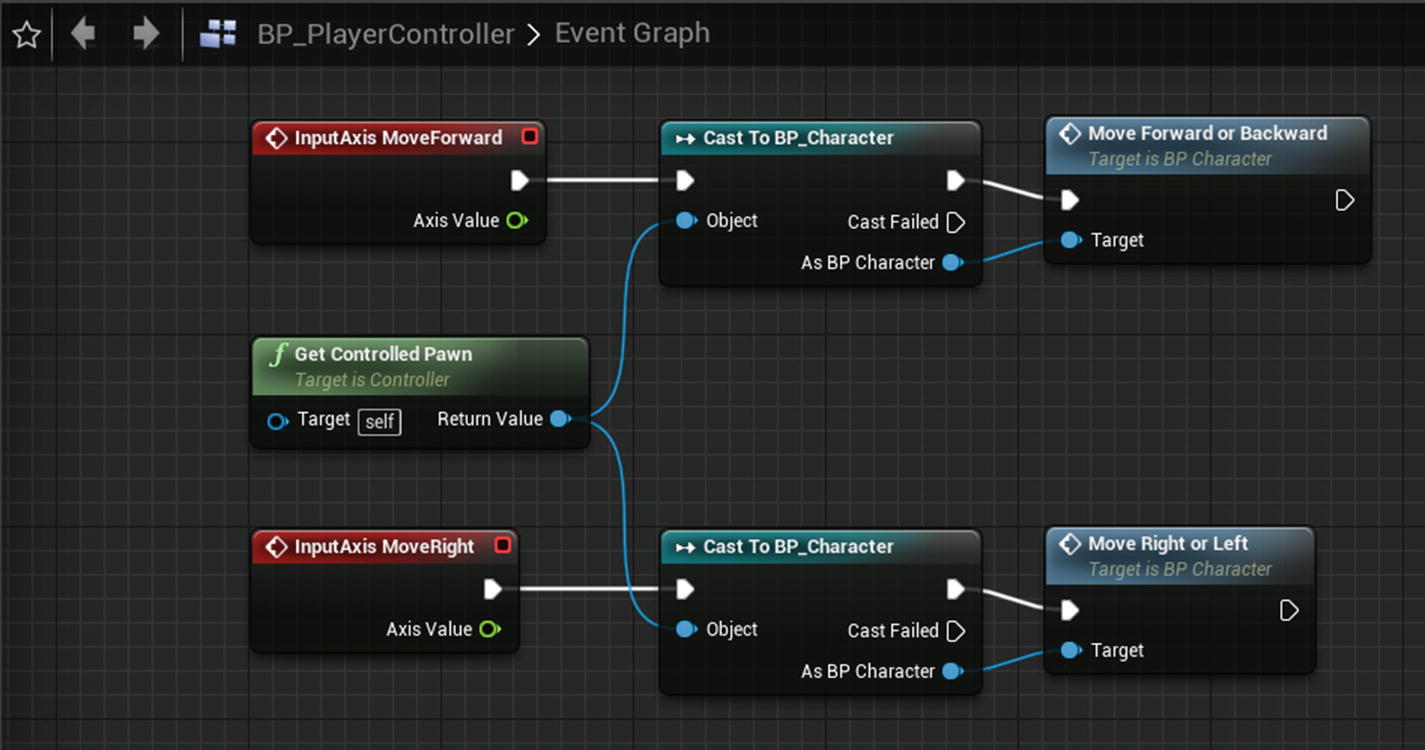The image size is (1425, 750).
Task: Click red square on InputAxis MoveForward node
Action: point(529,136)
